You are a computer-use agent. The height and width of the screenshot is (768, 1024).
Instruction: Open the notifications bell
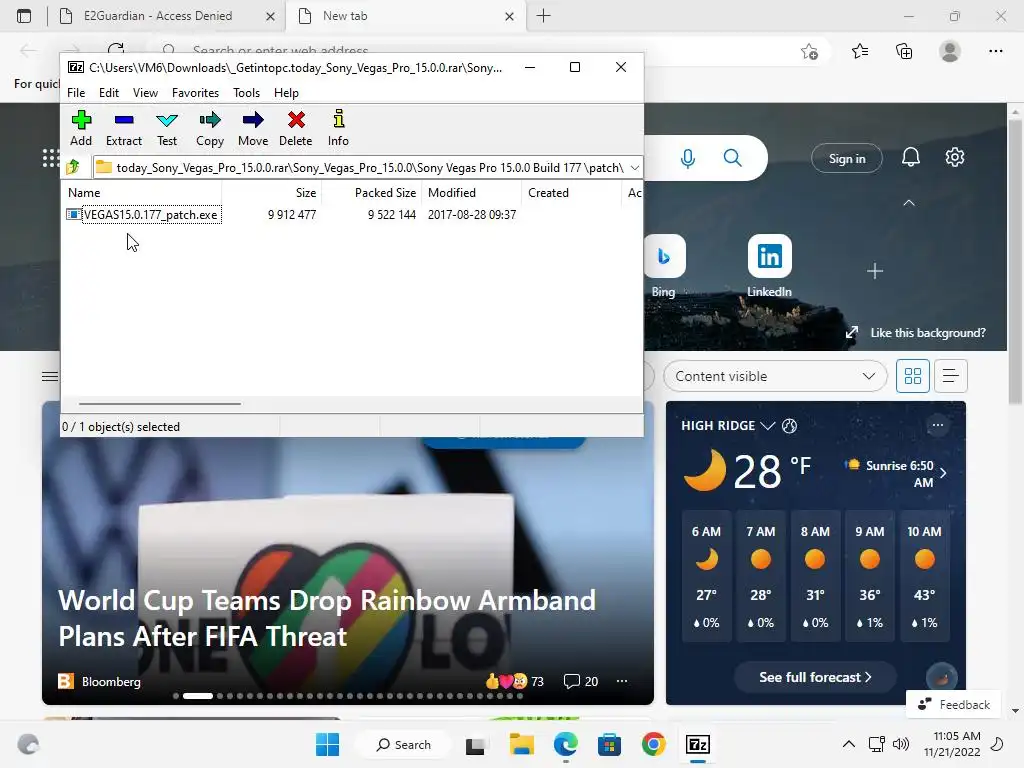[x=910, y=157]
